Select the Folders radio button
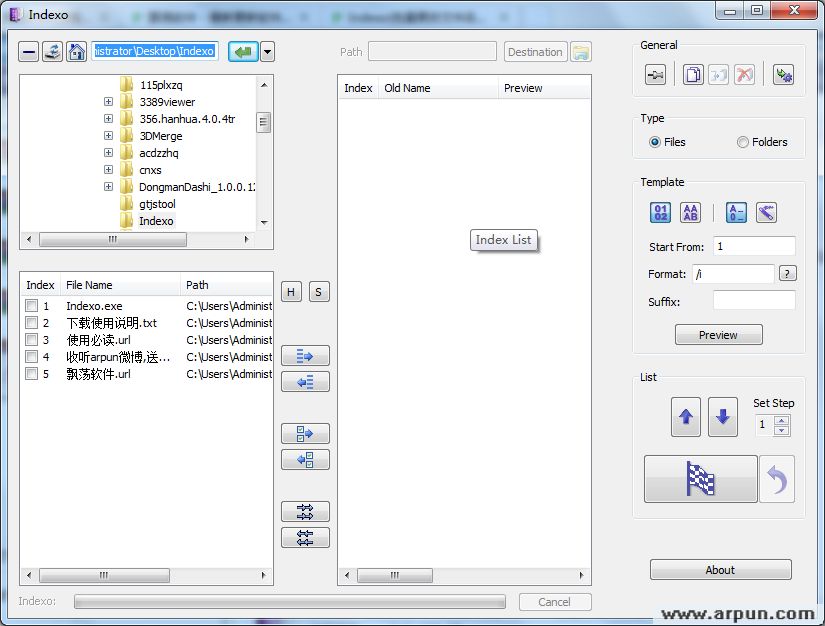The height and width of the screenshot is (626, 825). point(743,142)
